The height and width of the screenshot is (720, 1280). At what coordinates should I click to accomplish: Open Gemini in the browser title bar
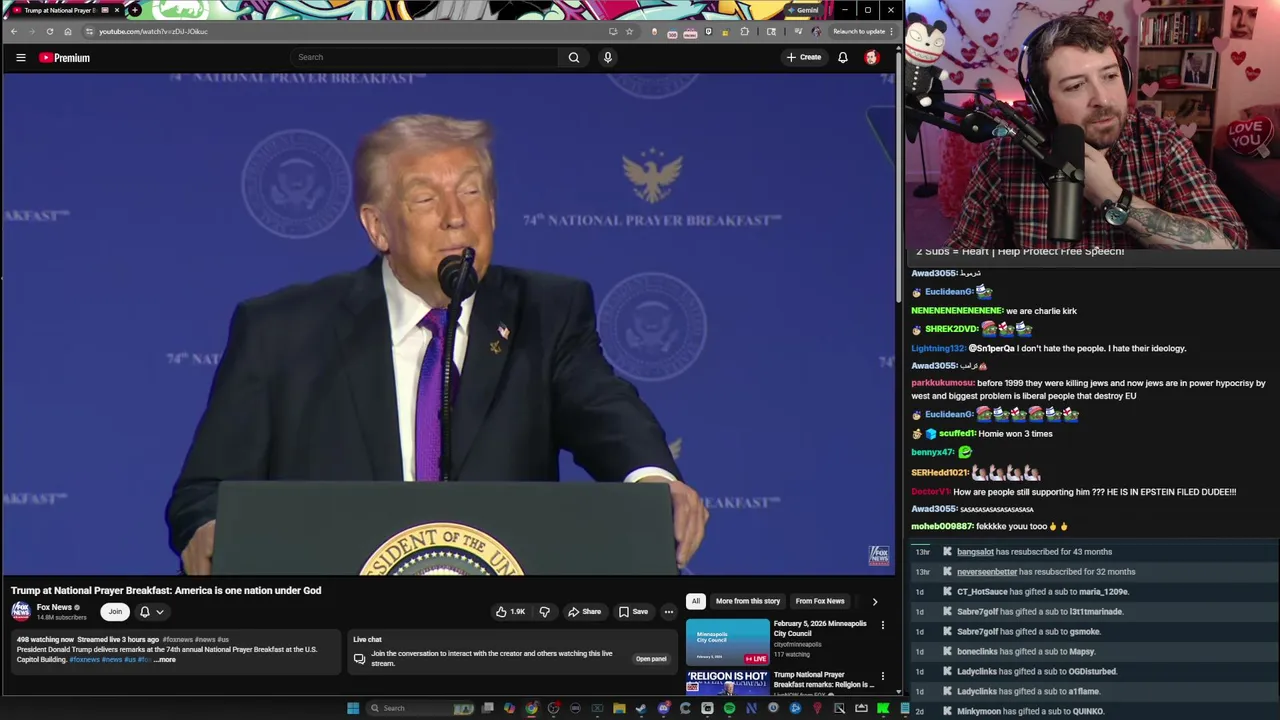[802, 10]
